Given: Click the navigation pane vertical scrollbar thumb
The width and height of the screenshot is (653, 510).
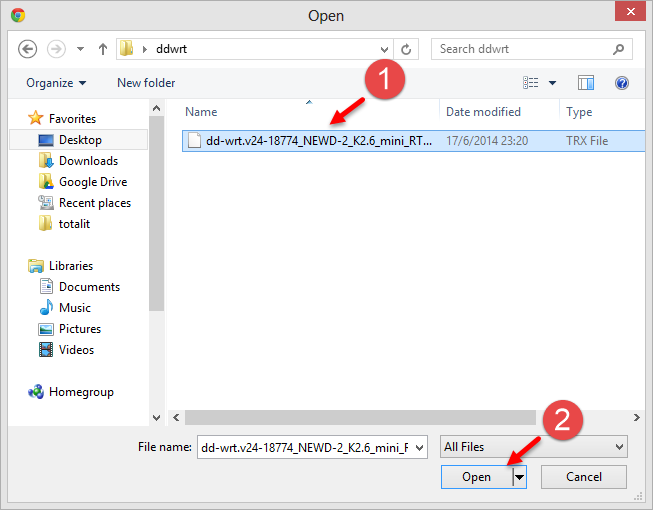Looking at the screenshot, I should coord(157,214).
